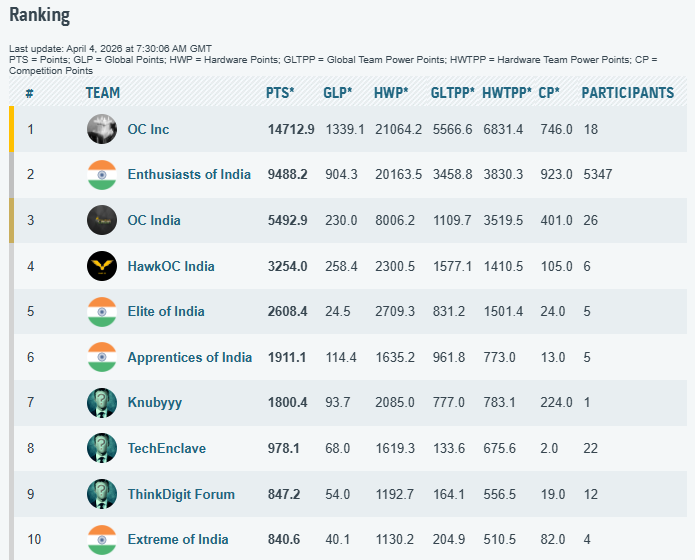The image size is (695, 560).
Task: Open the TechEnclave team link
Action: click(167, 448)
